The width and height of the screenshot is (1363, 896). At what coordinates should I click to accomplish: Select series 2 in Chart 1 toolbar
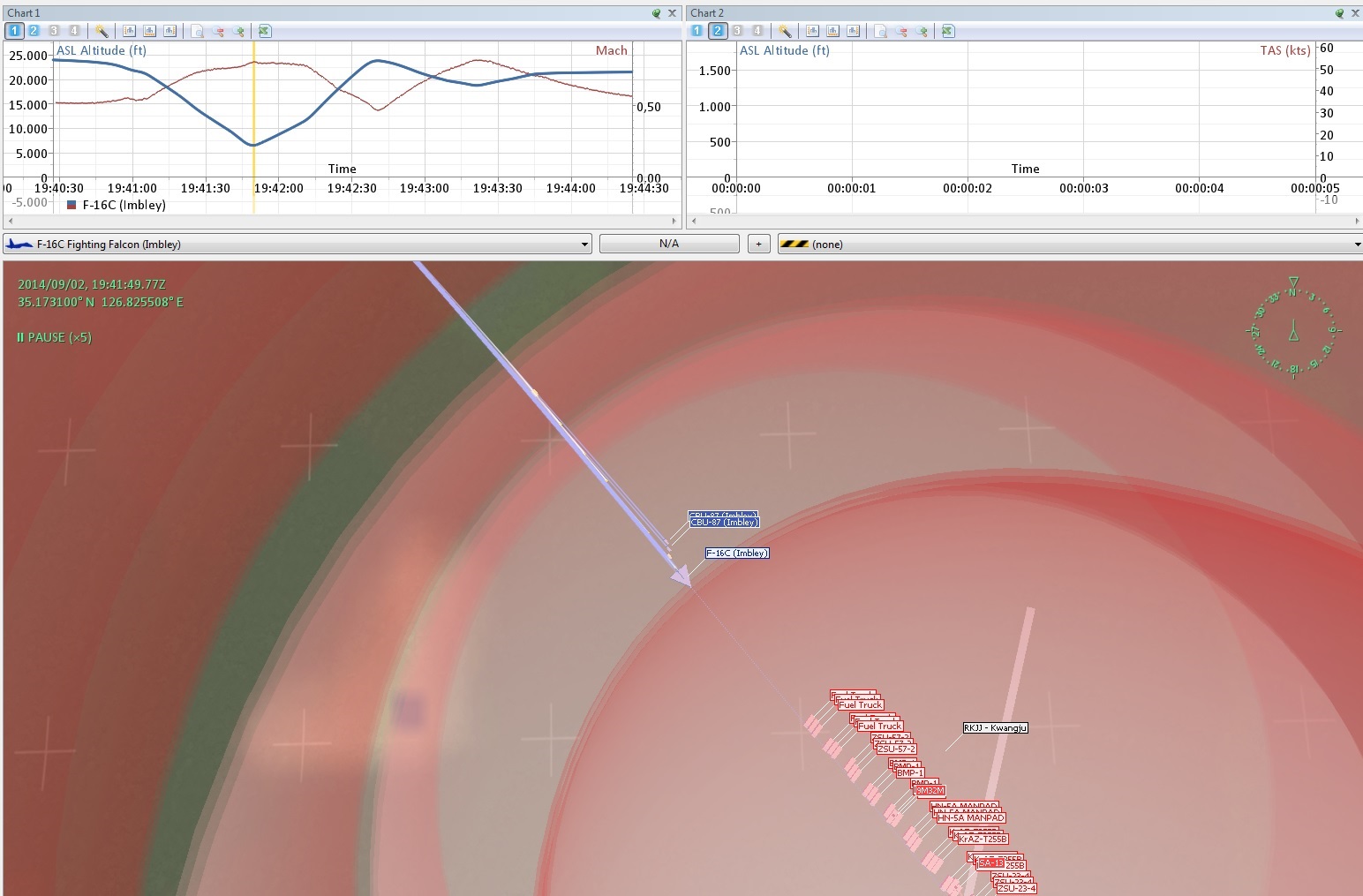point(34,31)
